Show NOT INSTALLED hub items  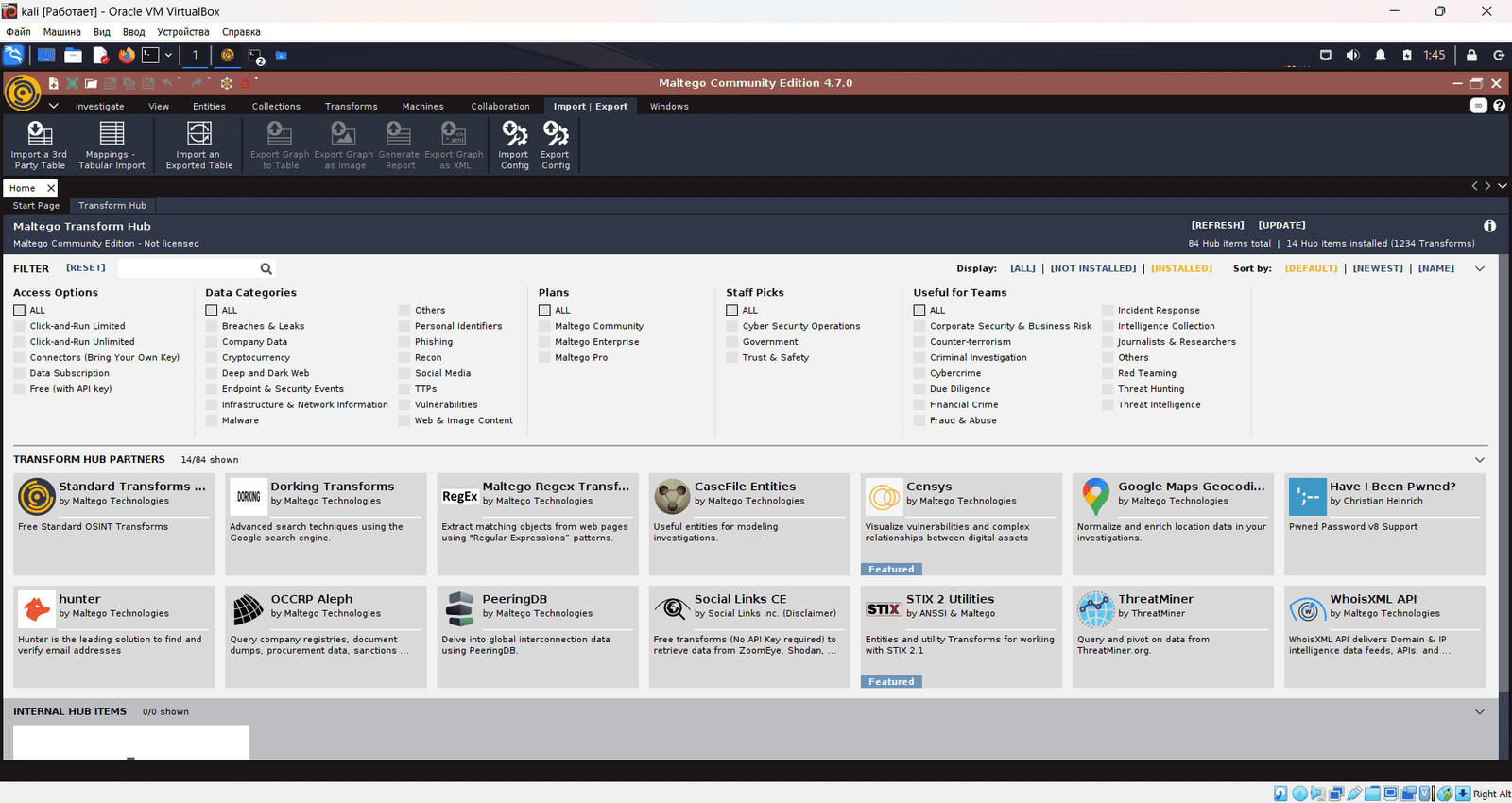coord(1093,269)
